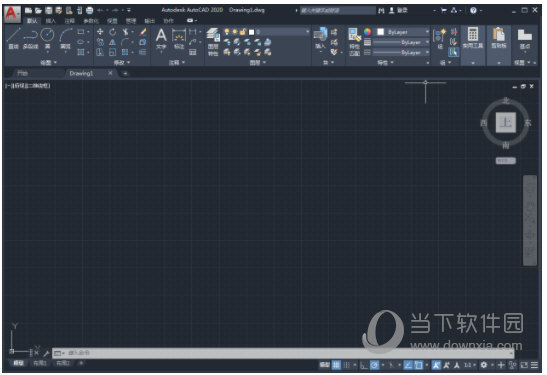Toggle annotation visibility in status bar
The image size is (547, 375).
click(436, 365)
